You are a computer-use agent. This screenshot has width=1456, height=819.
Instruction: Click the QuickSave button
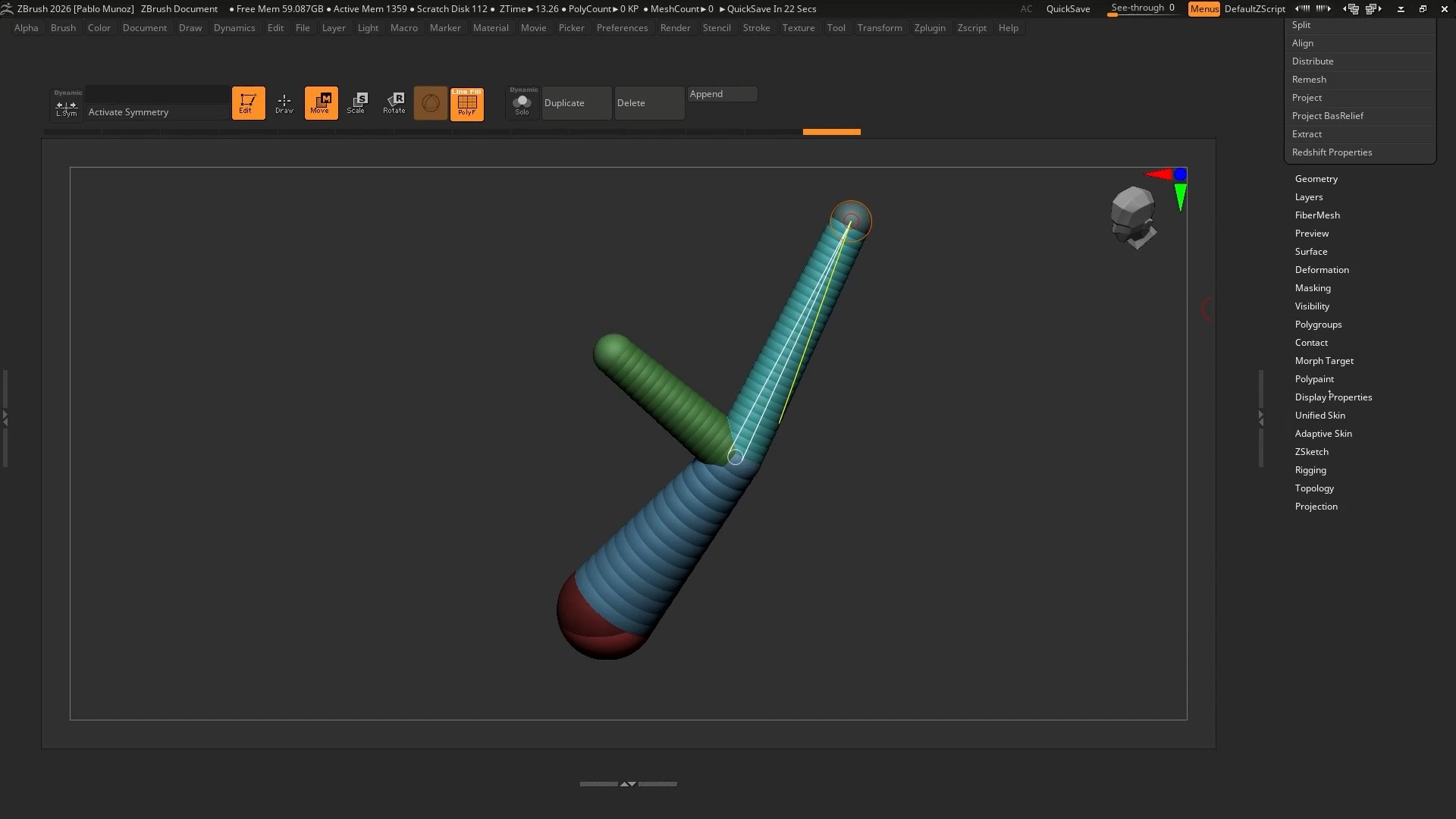1068,9
